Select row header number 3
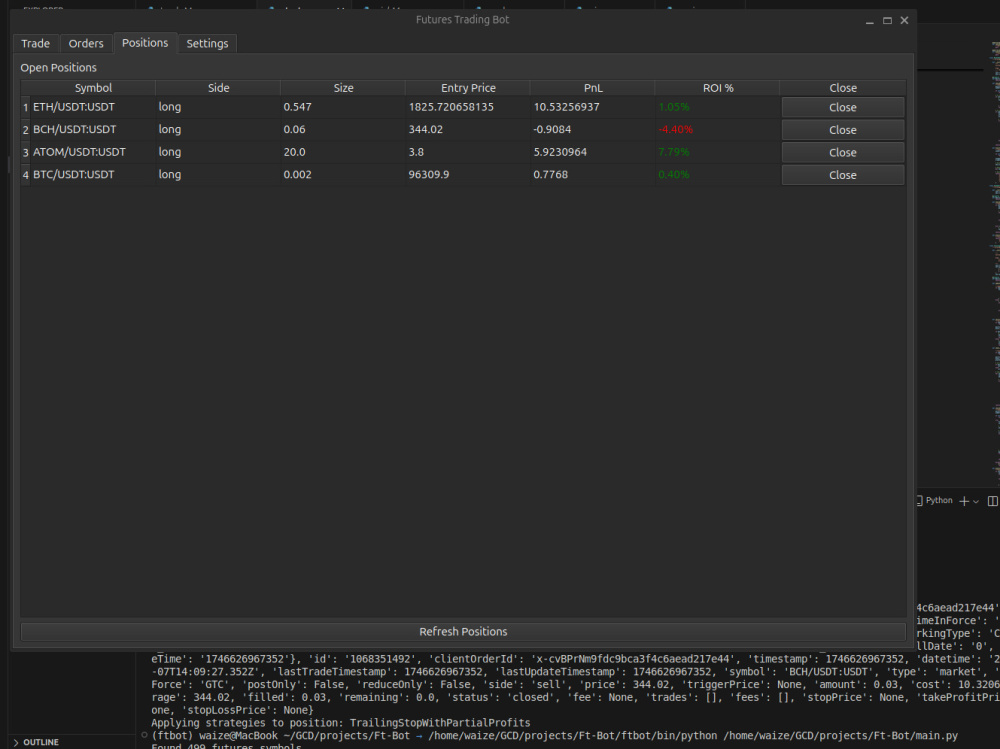The image size is (1000, 749). (26, 152)
